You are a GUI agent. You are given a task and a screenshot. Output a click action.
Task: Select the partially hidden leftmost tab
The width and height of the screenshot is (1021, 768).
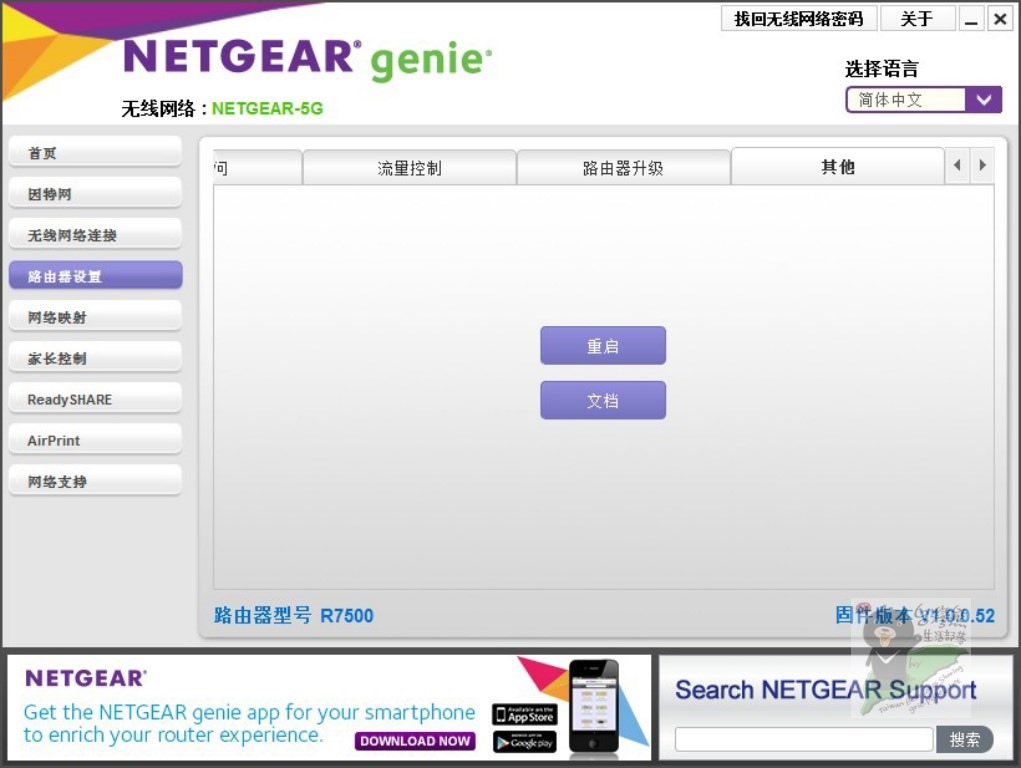pos(257,168)
